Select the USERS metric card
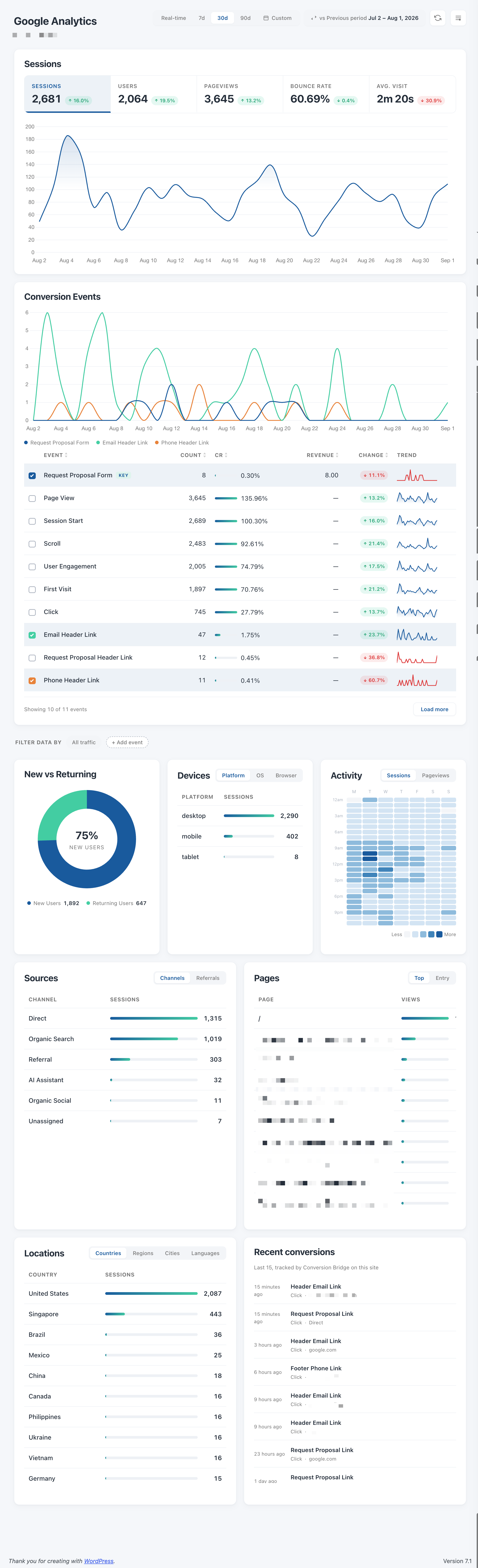This screenshot has width=478, height=1568. coord(153,94)
